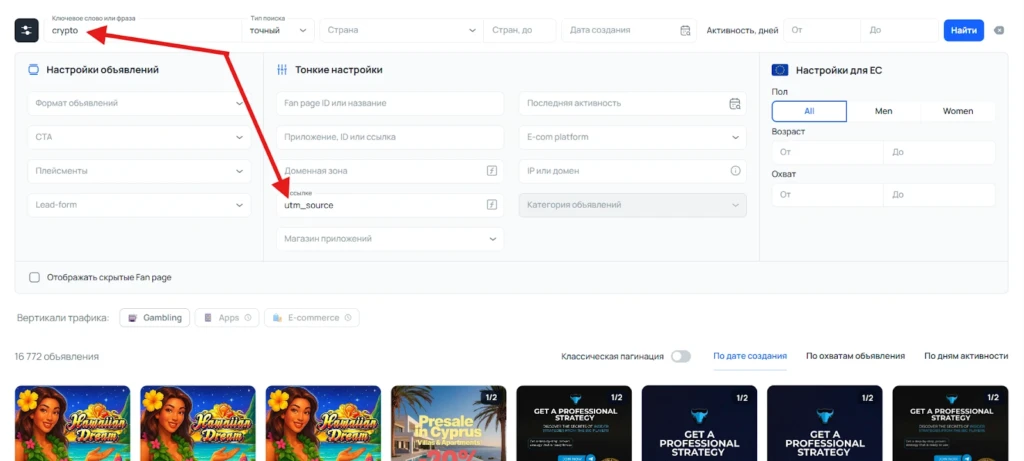Enable the Отображать скрытые Fan page checkbox
Viewport: 1024px width, 461px height.
[35, 278]
